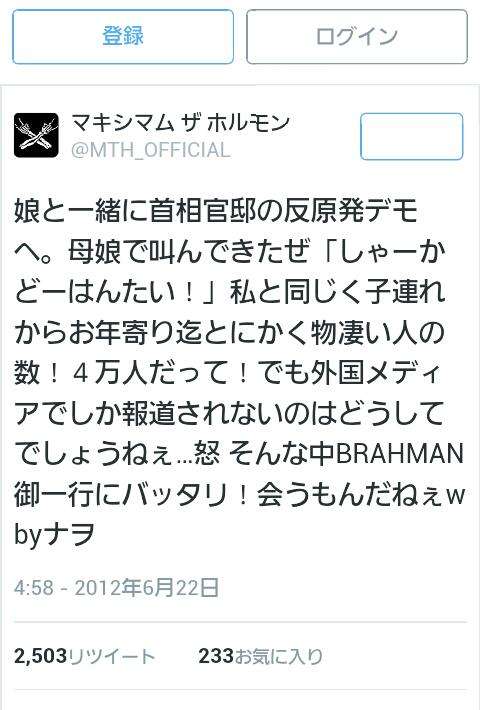Open the マキシマム ザ ホルモン display name
Image resolution: width=480 pixels, height=710 pixels.
(x=180, y=123)
